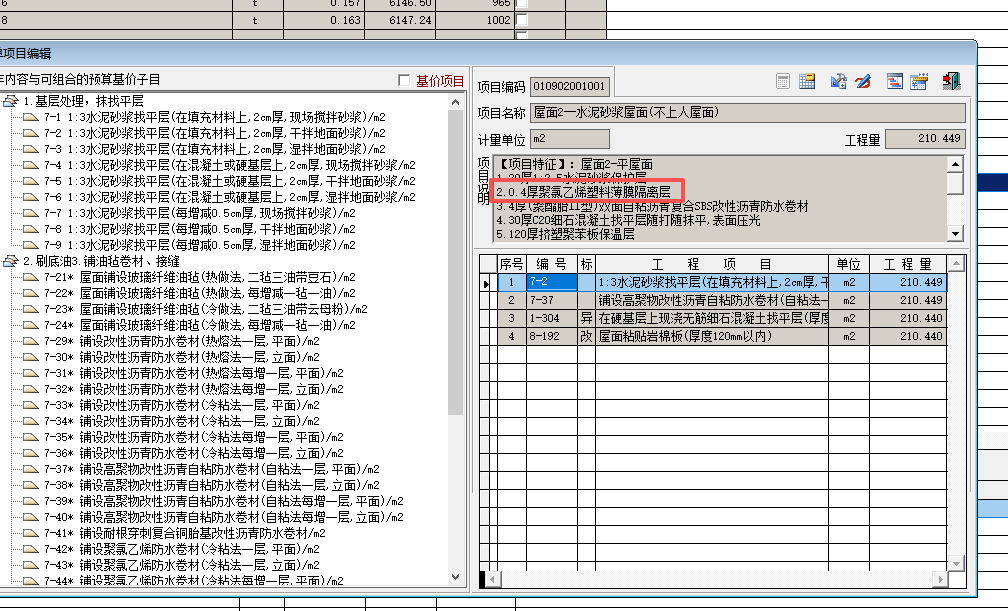Click the 工程项目 column header
1008x611 pixels.
(712, 264)
